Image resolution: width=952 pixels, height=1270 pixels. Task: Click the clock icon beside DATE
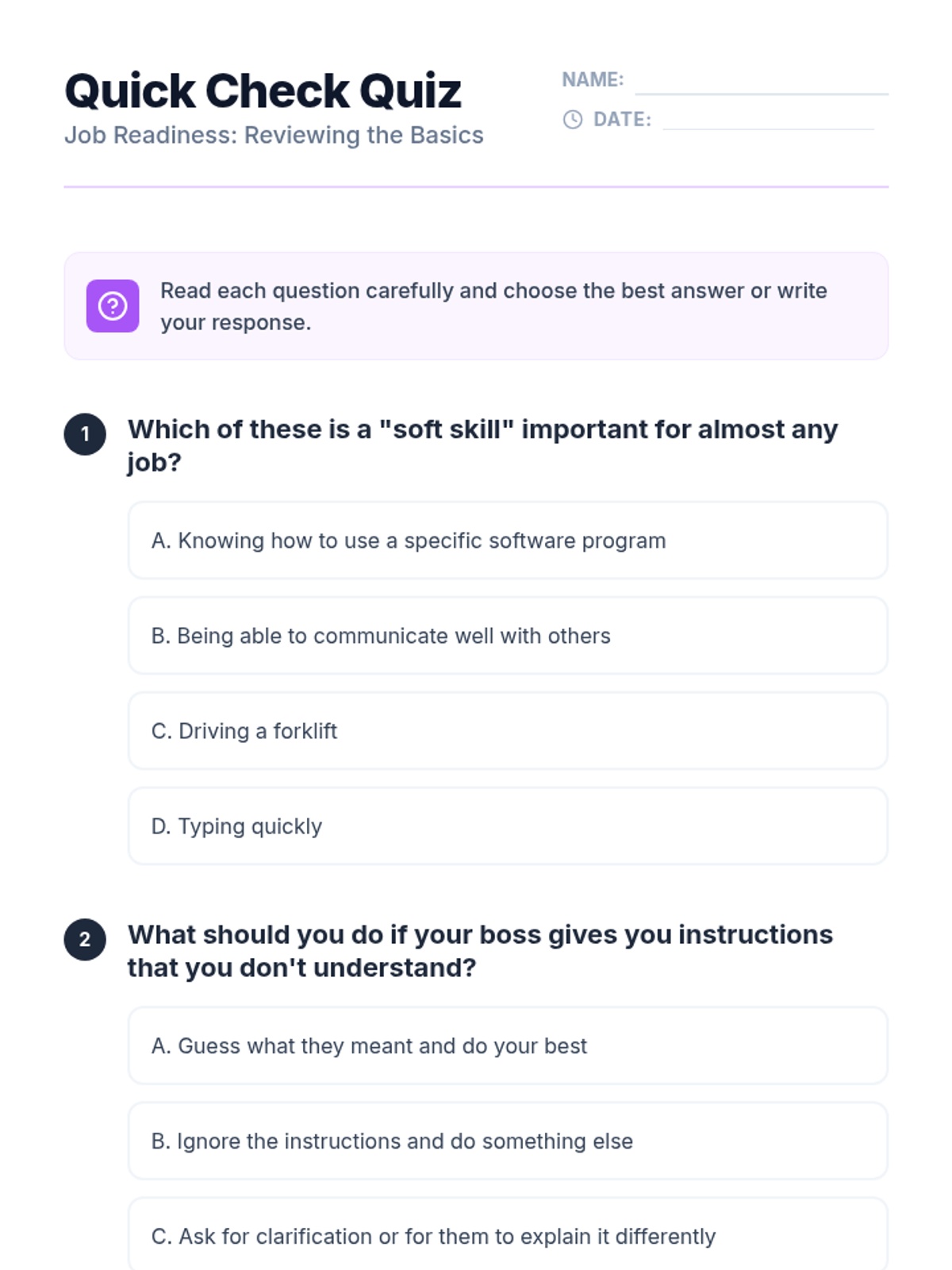point(572,120)
